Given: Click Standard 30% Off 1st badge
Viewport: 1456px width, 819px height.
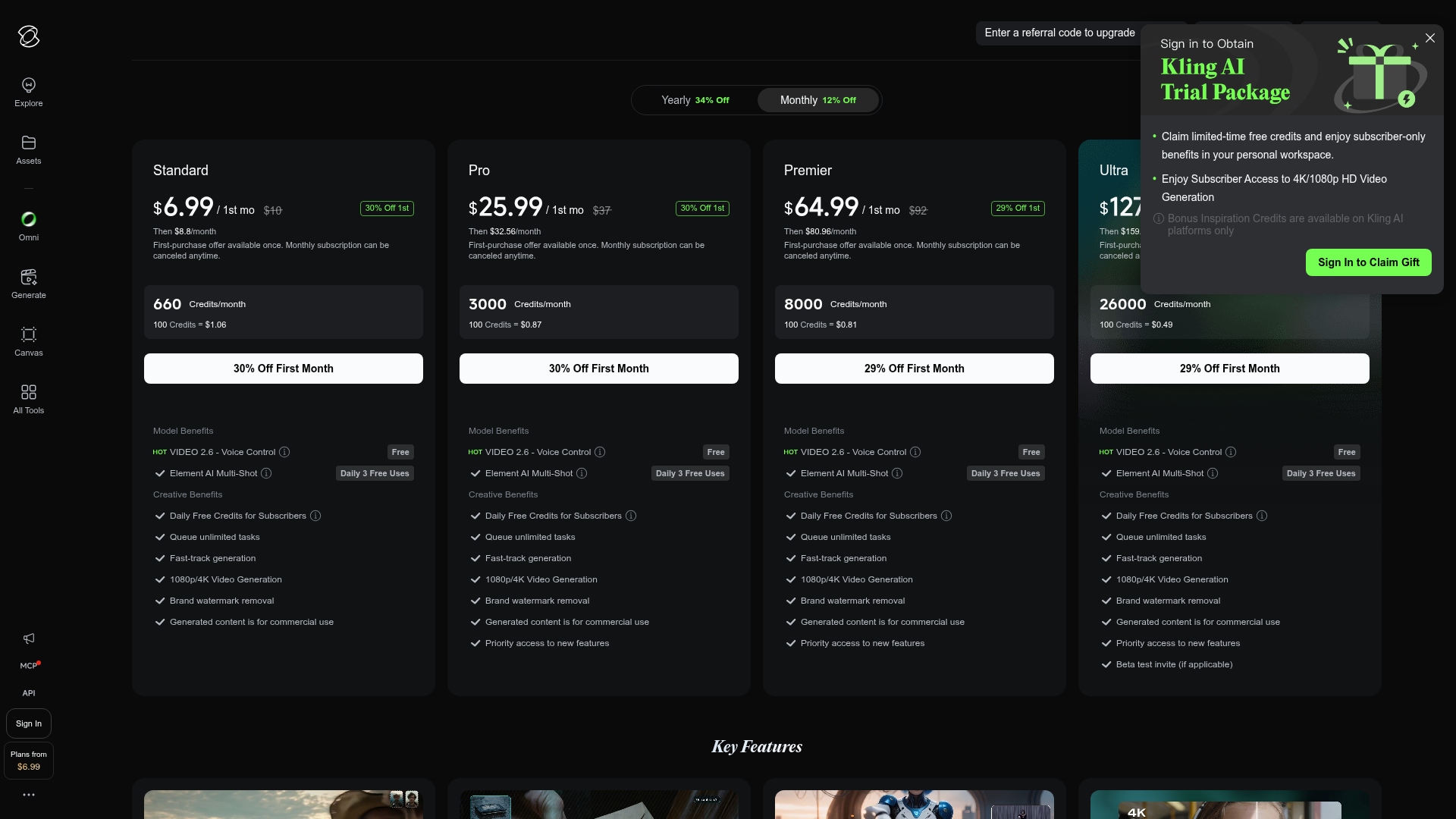Looking at the screenshot, I should coord(387,209).
